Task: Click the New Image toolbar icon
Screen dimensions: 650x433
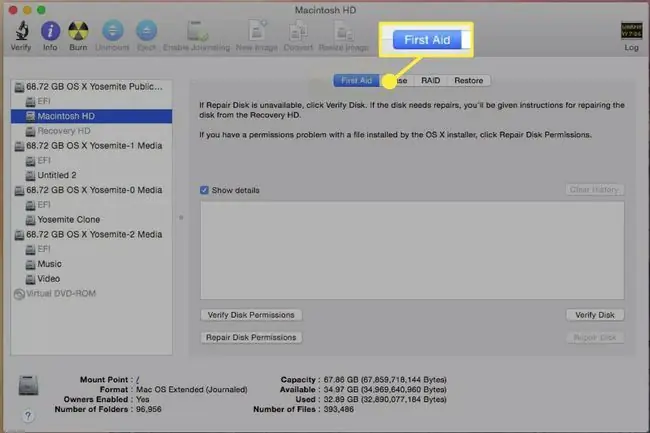Action: point(257,31)
